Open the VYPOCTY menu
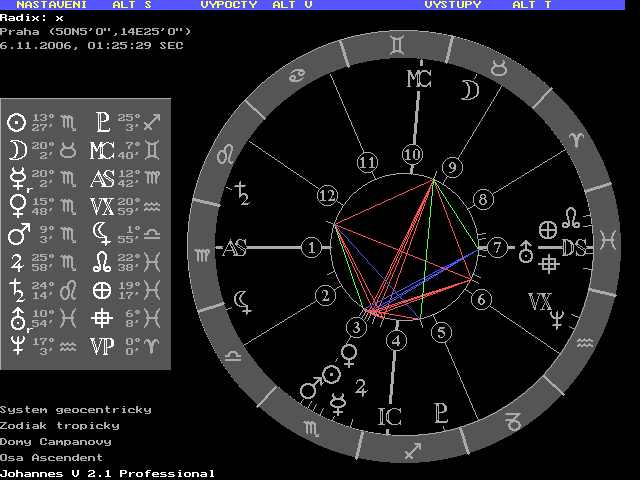Viewport: 640px width, 480px height. pos(229,5)
